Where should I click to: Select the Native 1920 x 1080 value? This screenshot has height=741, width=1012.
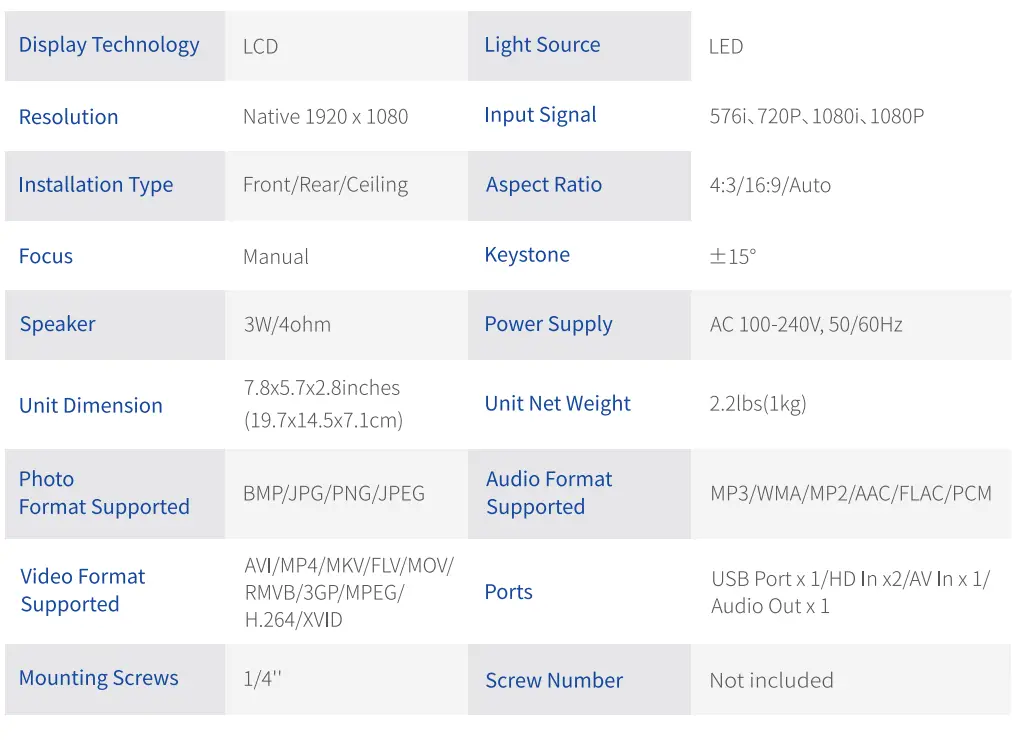[325, 117]
